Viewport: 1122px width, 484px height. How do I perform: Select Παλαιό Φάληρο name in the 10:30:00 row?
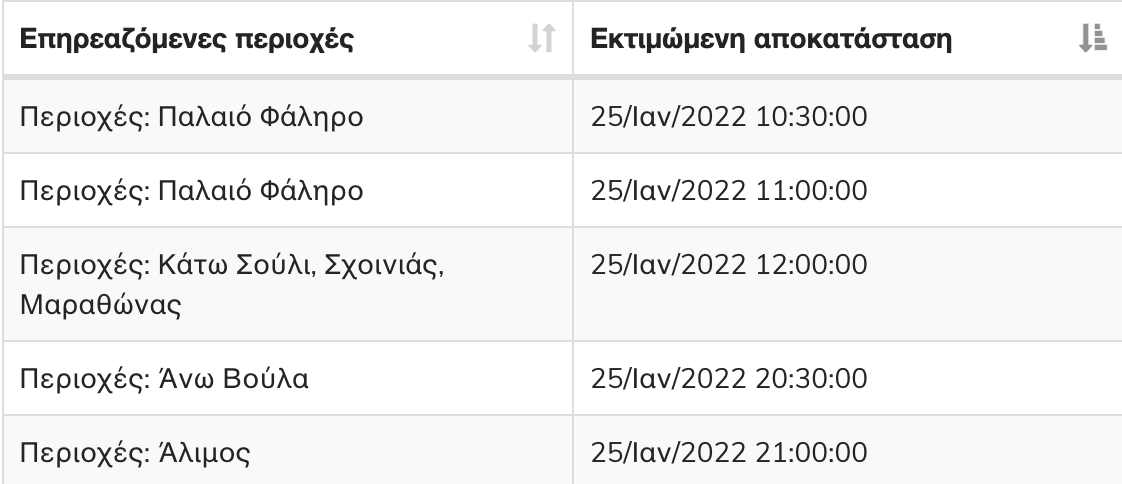[x=260, y=116]
